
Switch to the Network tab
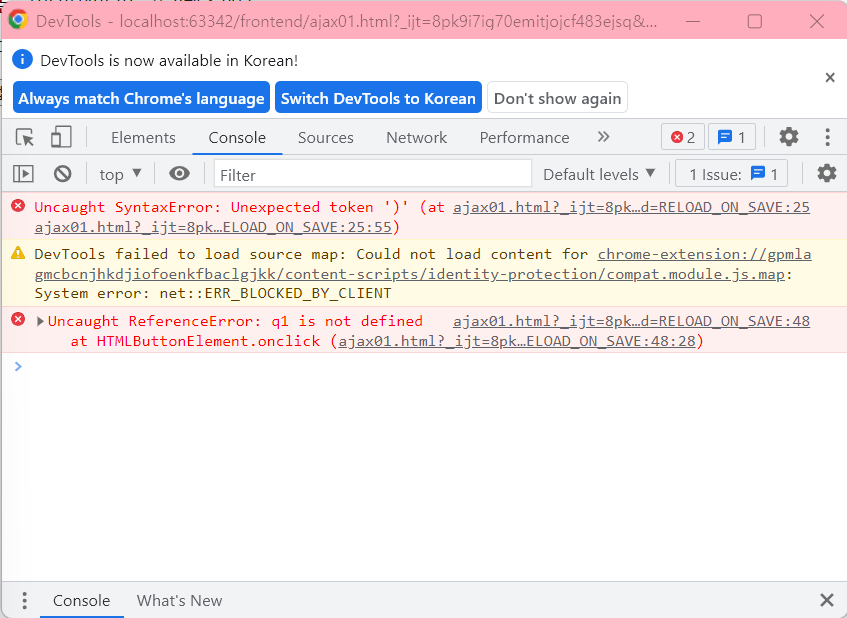coord(416,138)
